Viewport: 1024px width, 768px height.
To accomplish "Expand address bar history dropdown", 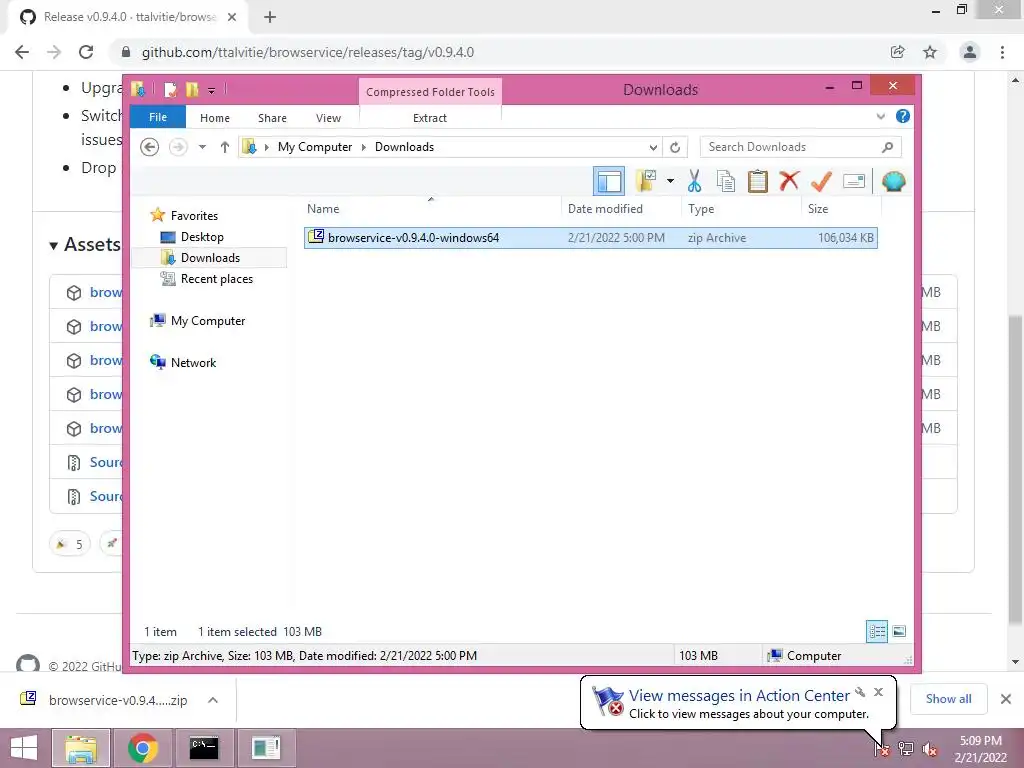I will tap(653, 147).
